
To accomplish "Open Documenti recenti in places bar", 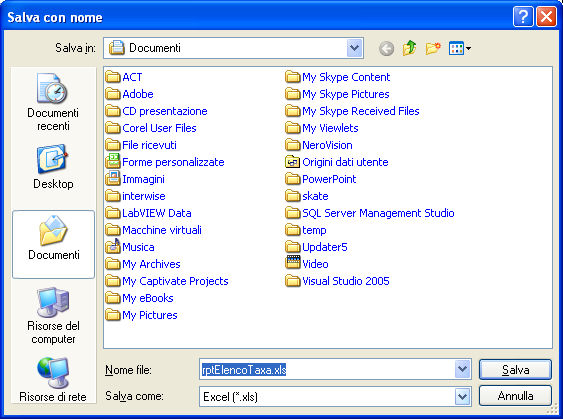I will (x=53, y=102).
